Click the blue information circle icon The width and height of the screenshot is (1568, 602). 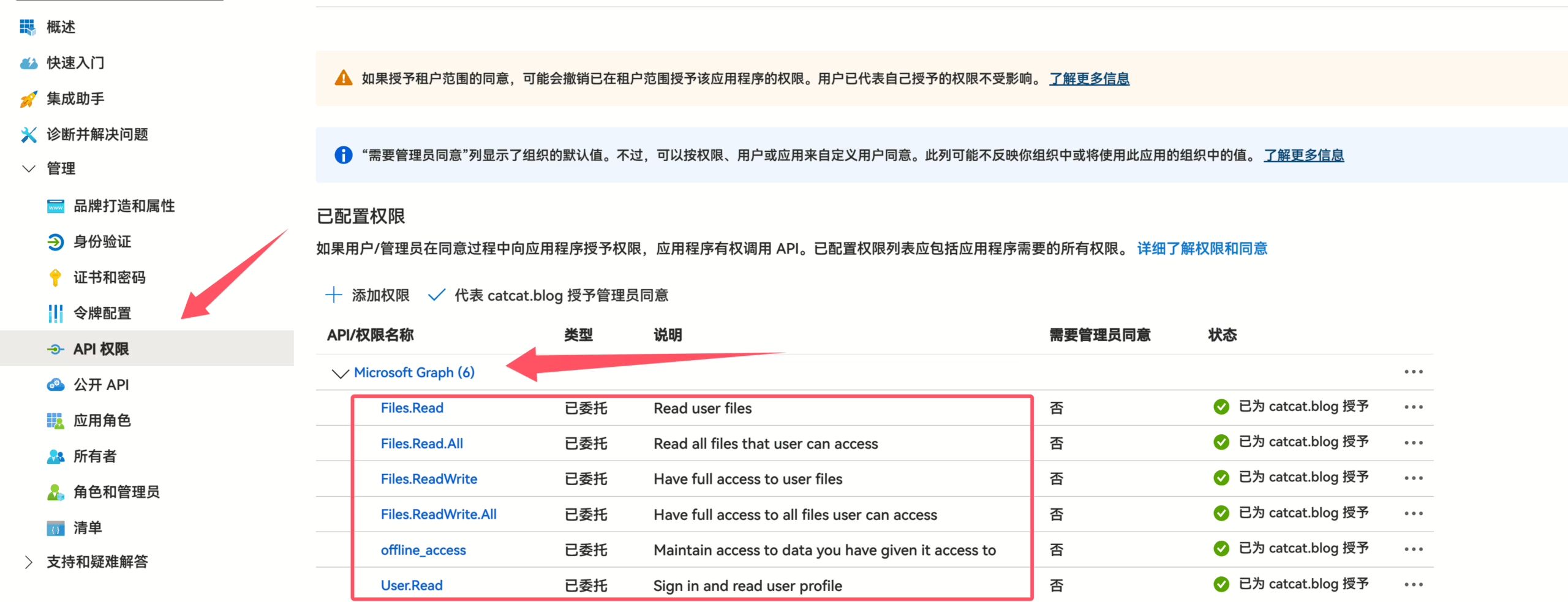(x=344, y=155)
